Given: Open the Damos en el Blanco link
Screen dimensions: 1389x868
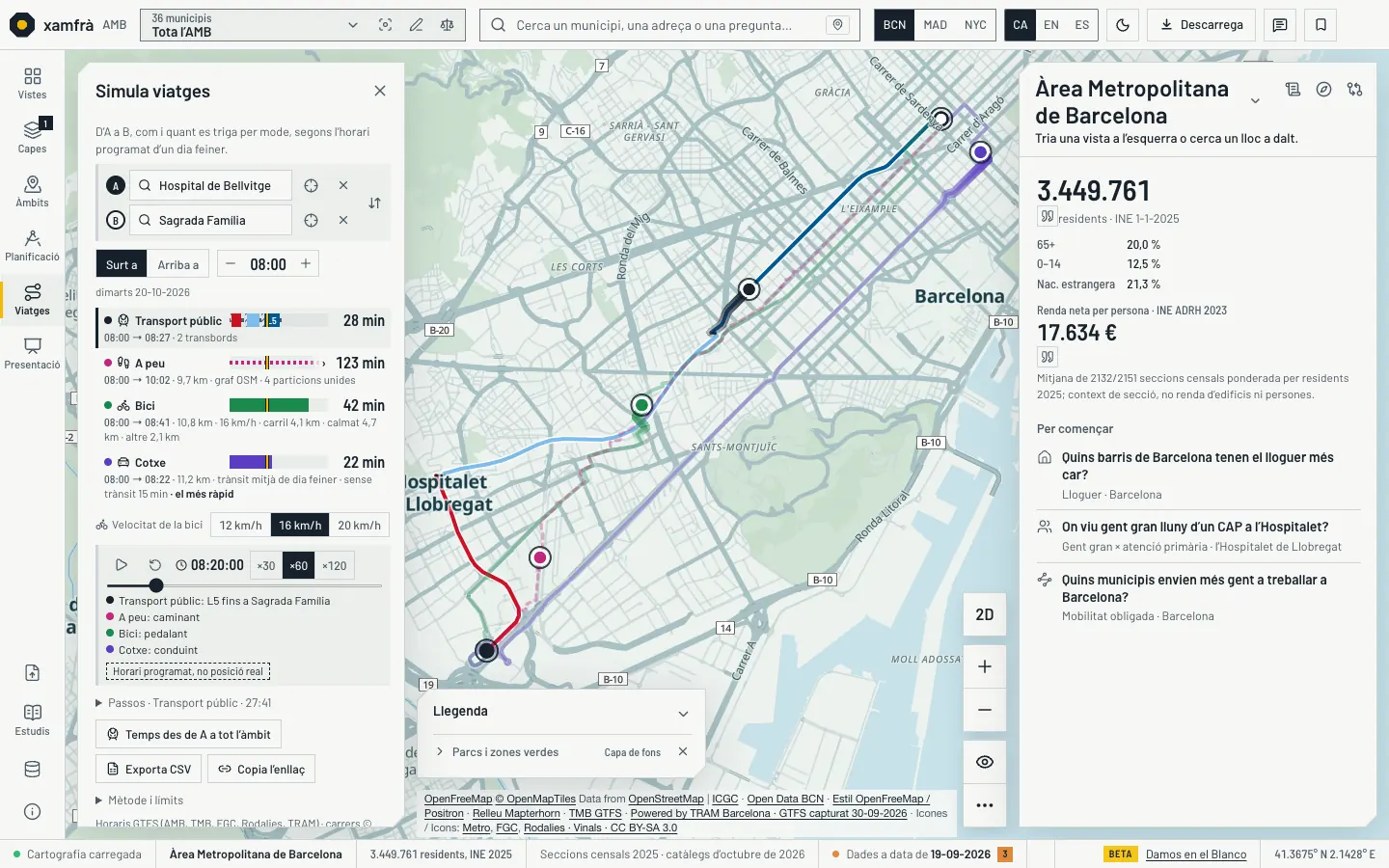Looking at the screenshot, I should [1196, 854].
